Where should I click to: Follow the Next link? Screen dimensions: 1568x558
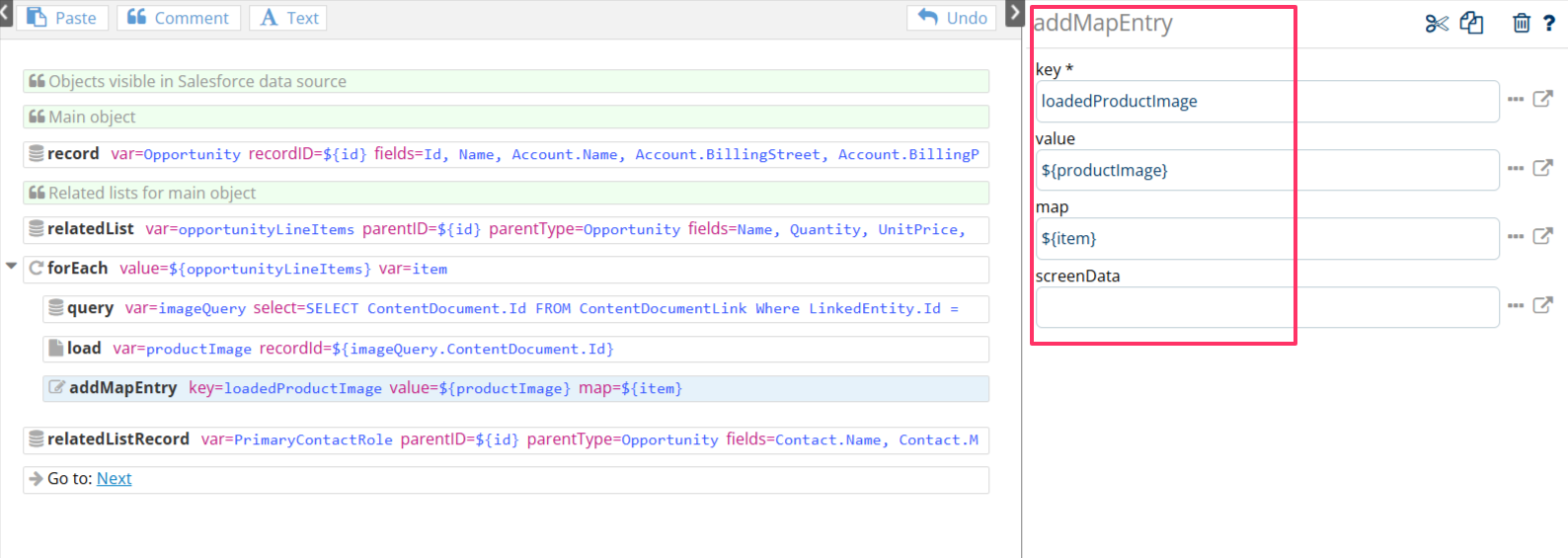(114, 479)
